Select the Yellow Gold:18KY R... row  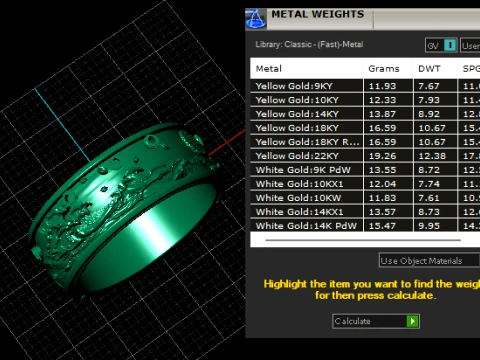[x=365, y=142]
